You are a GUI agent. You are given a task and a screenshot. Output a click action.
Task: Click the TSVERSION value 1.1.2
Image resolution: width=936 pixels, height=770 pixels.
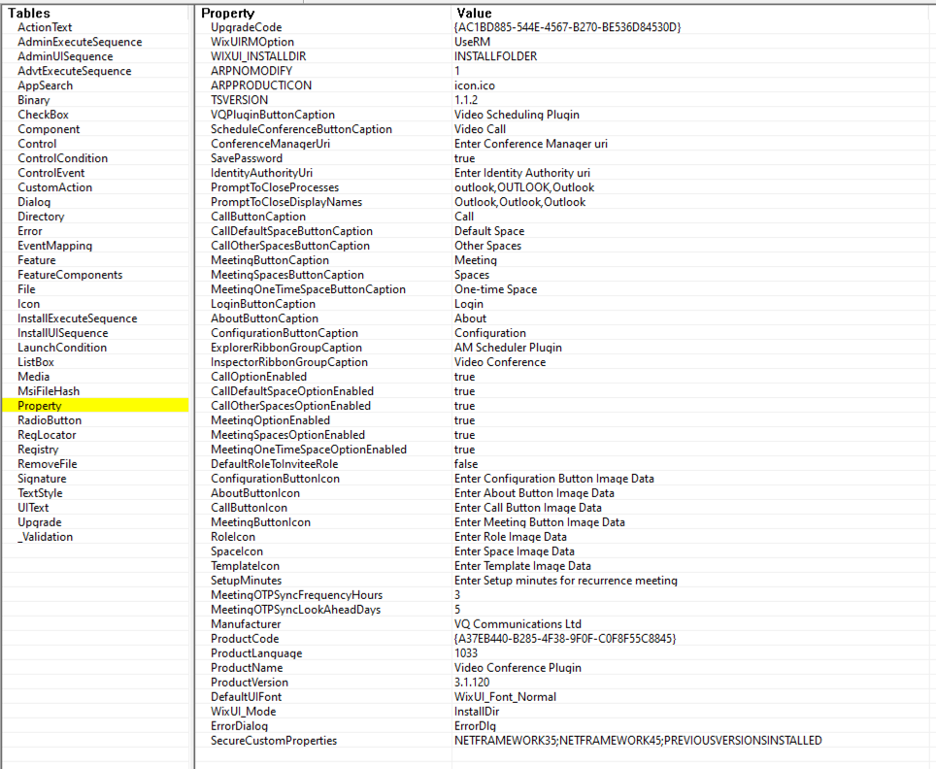(x=466, y=100)
